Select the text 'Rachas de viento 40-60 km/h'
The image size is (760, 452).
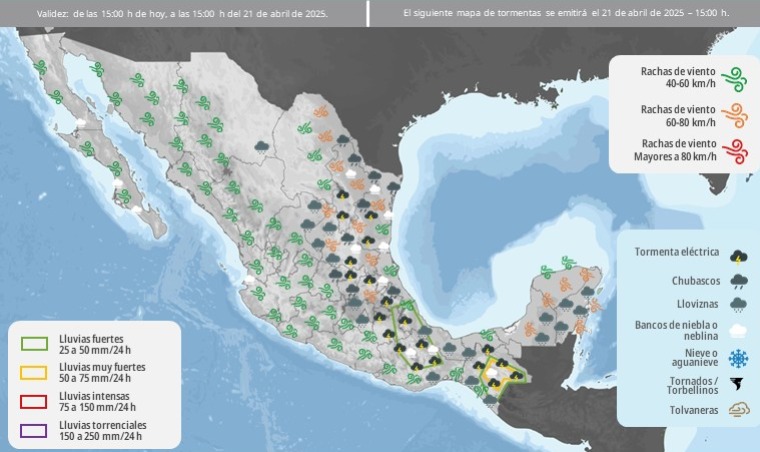[x=678, y=77]
